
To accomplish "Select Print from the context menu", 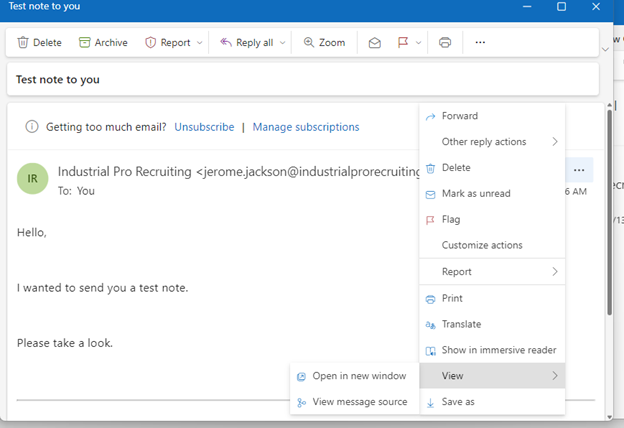I will pyautogui.click(x=492, y=298).
